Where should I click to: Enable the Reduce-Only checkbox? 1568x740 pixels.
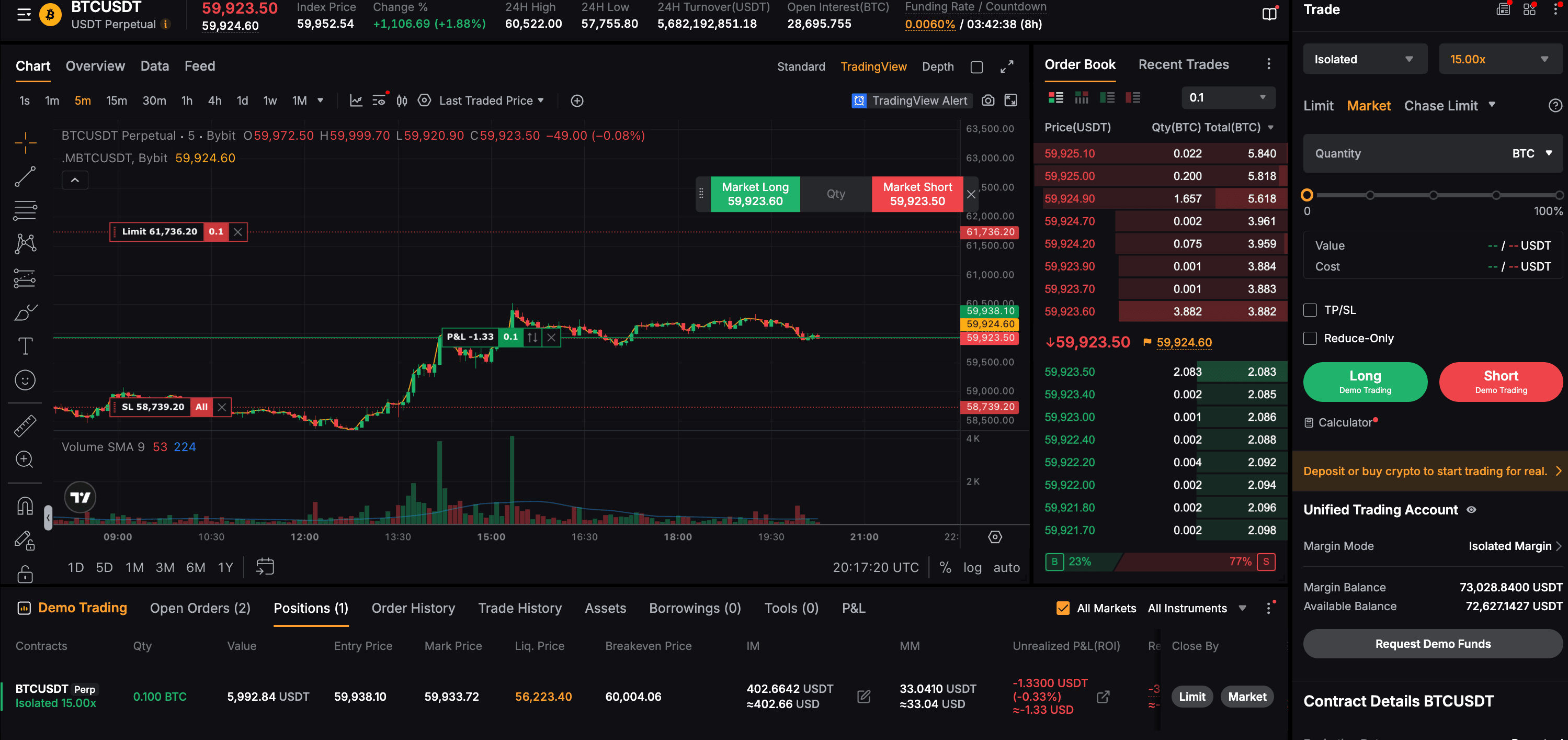(1310, 338)
